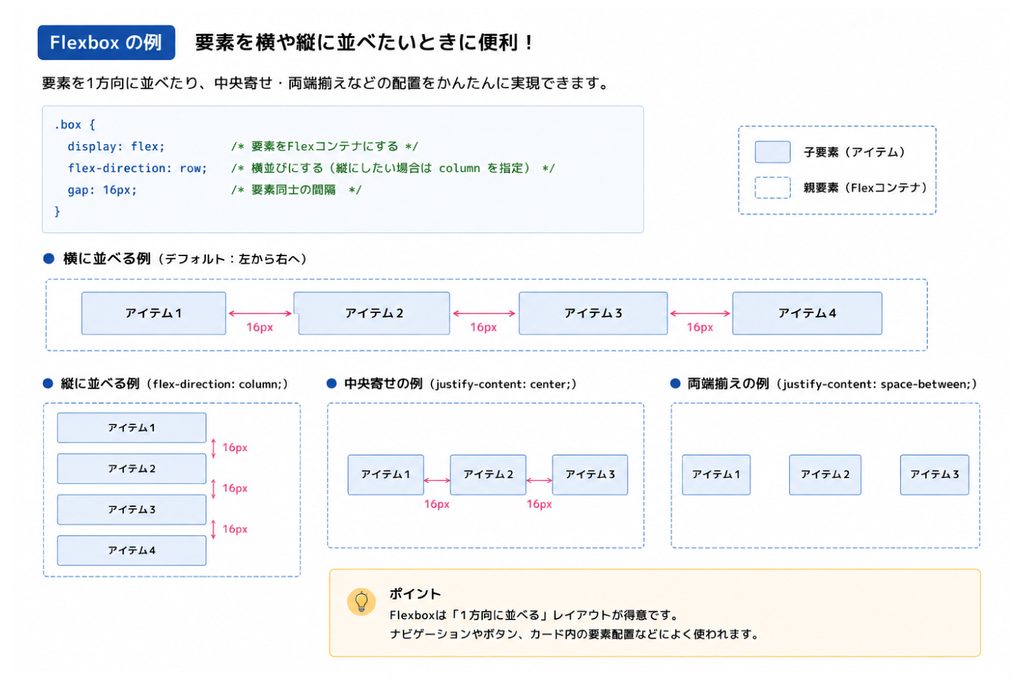Click アイテム3 in the center-aligned example
The image size is (1024, 683).
pos(590,475)
